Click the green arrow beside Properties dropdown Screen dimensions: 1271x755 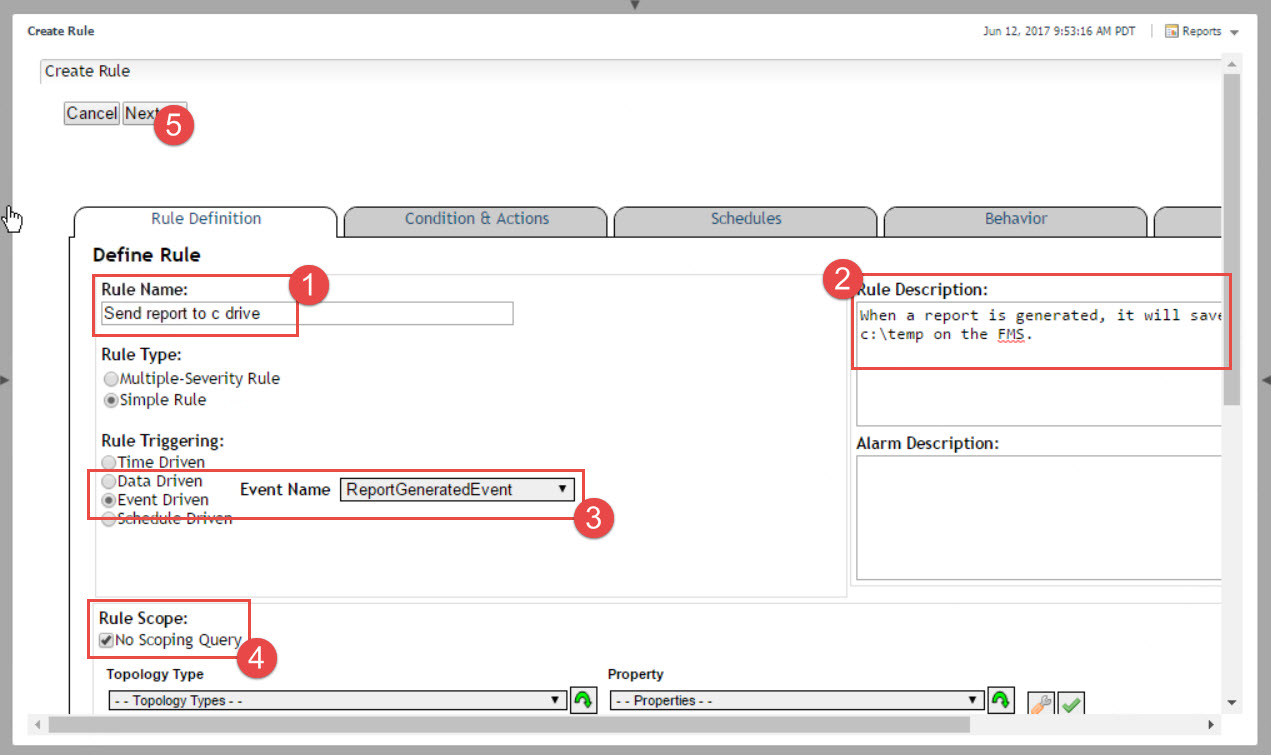click(999, 701)
